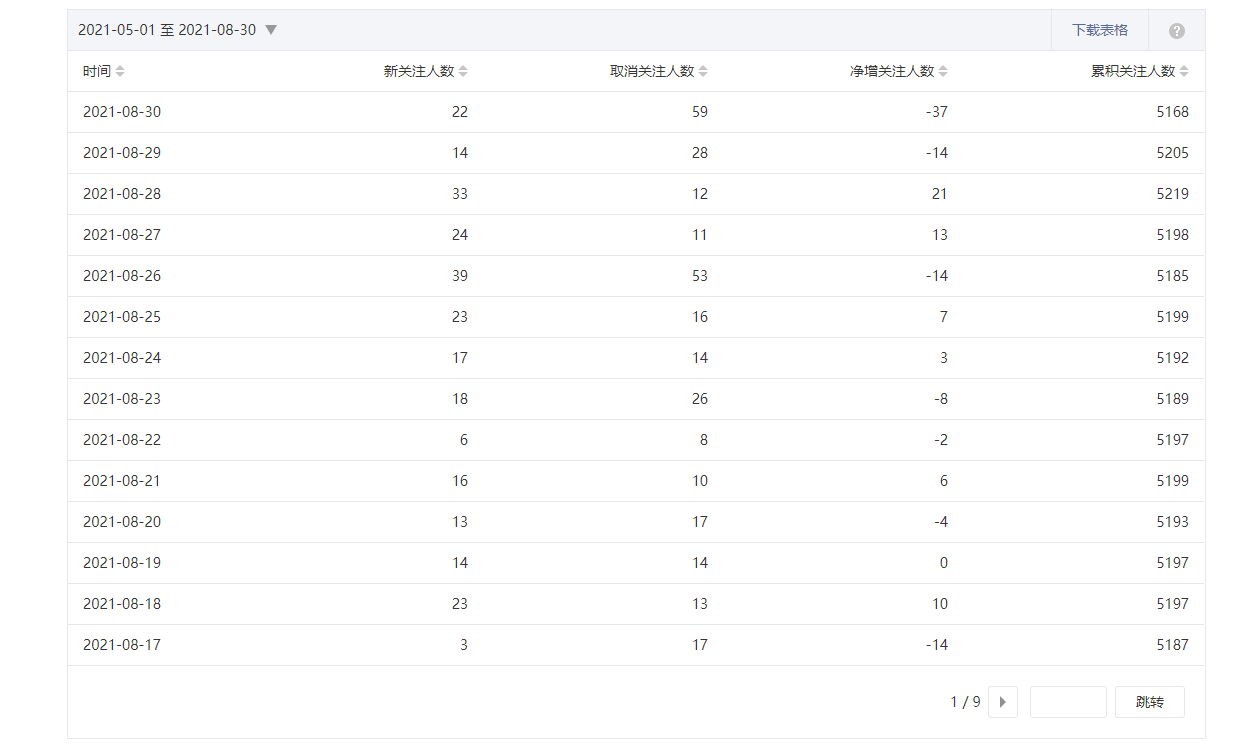Image resolution: width=1238 pixels, height=756 pixels.
Task: Click the 1 / 9 page indicator
Action: pos(965,702)
